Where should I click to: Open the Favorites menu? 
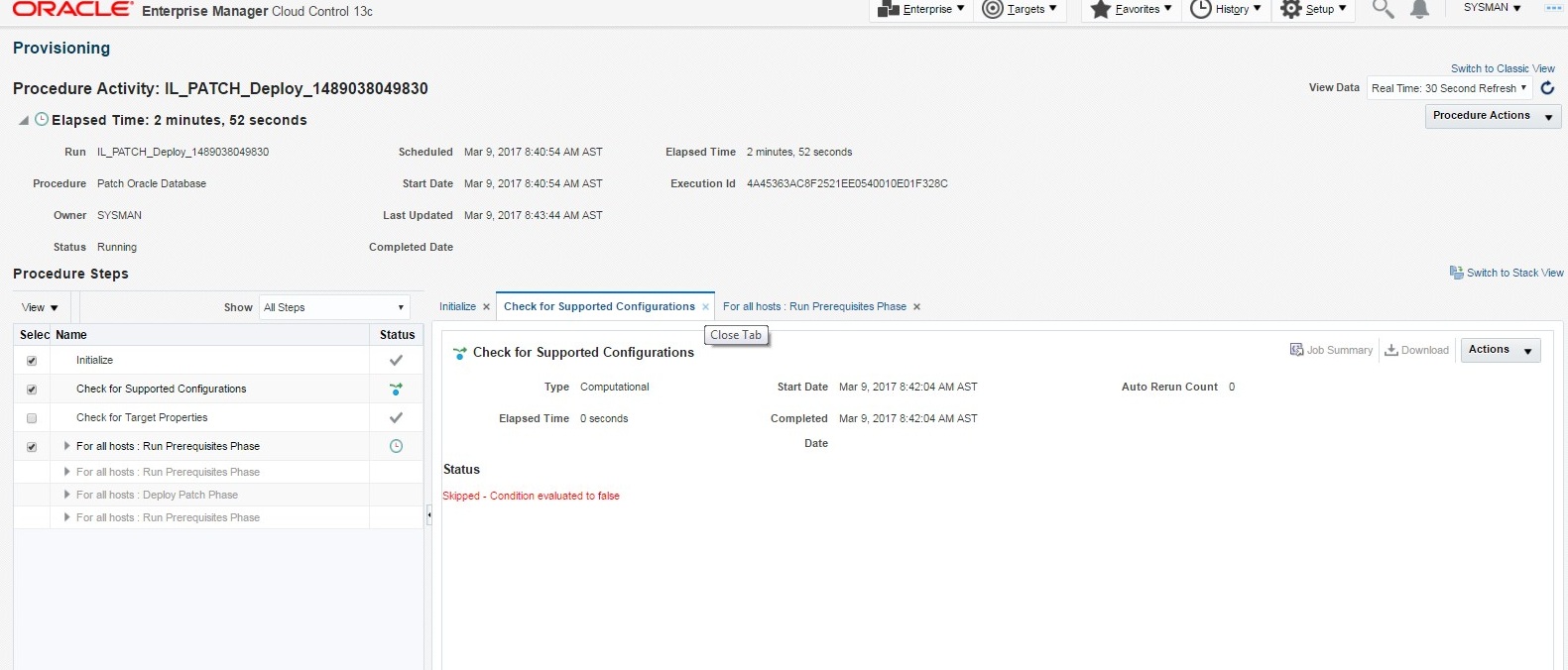pos(1131,10)
